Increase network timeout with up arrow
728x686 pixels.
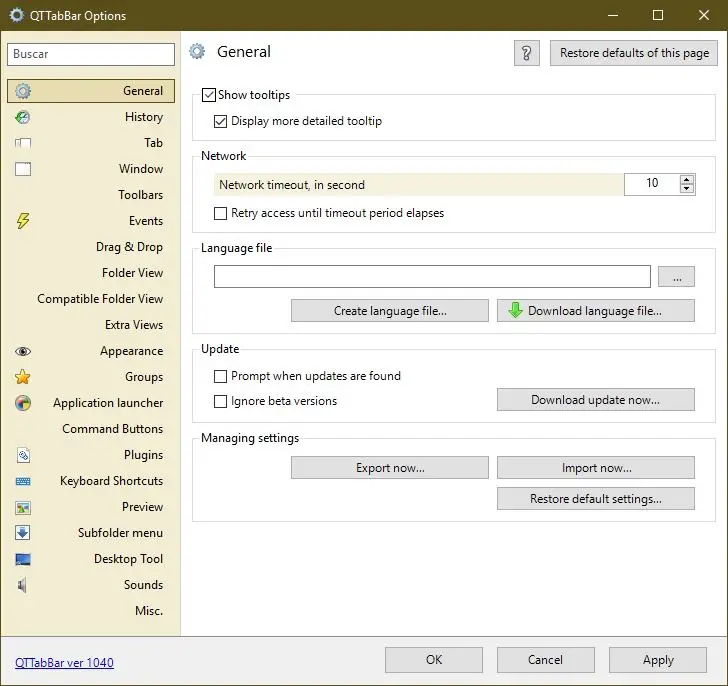687,179
